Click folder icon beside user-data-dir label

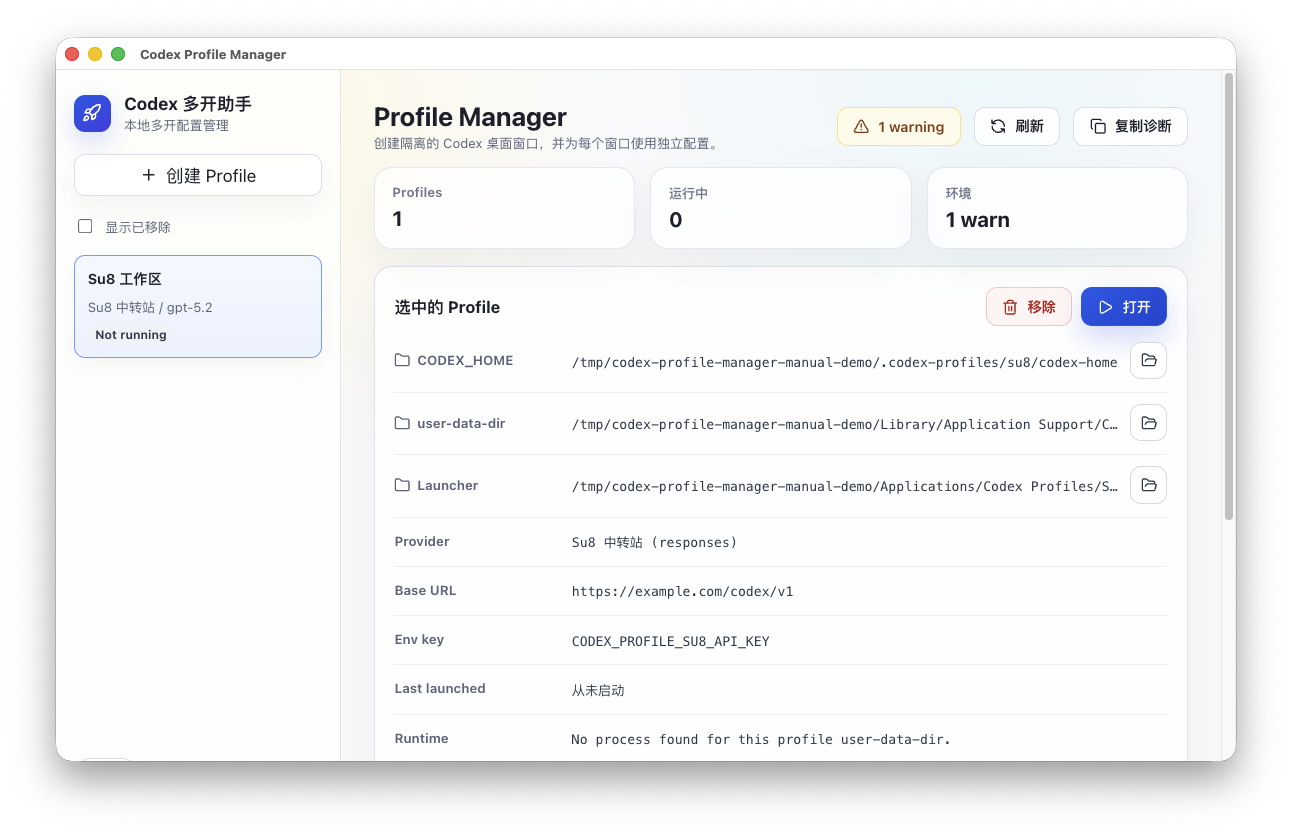coord(402,423)
